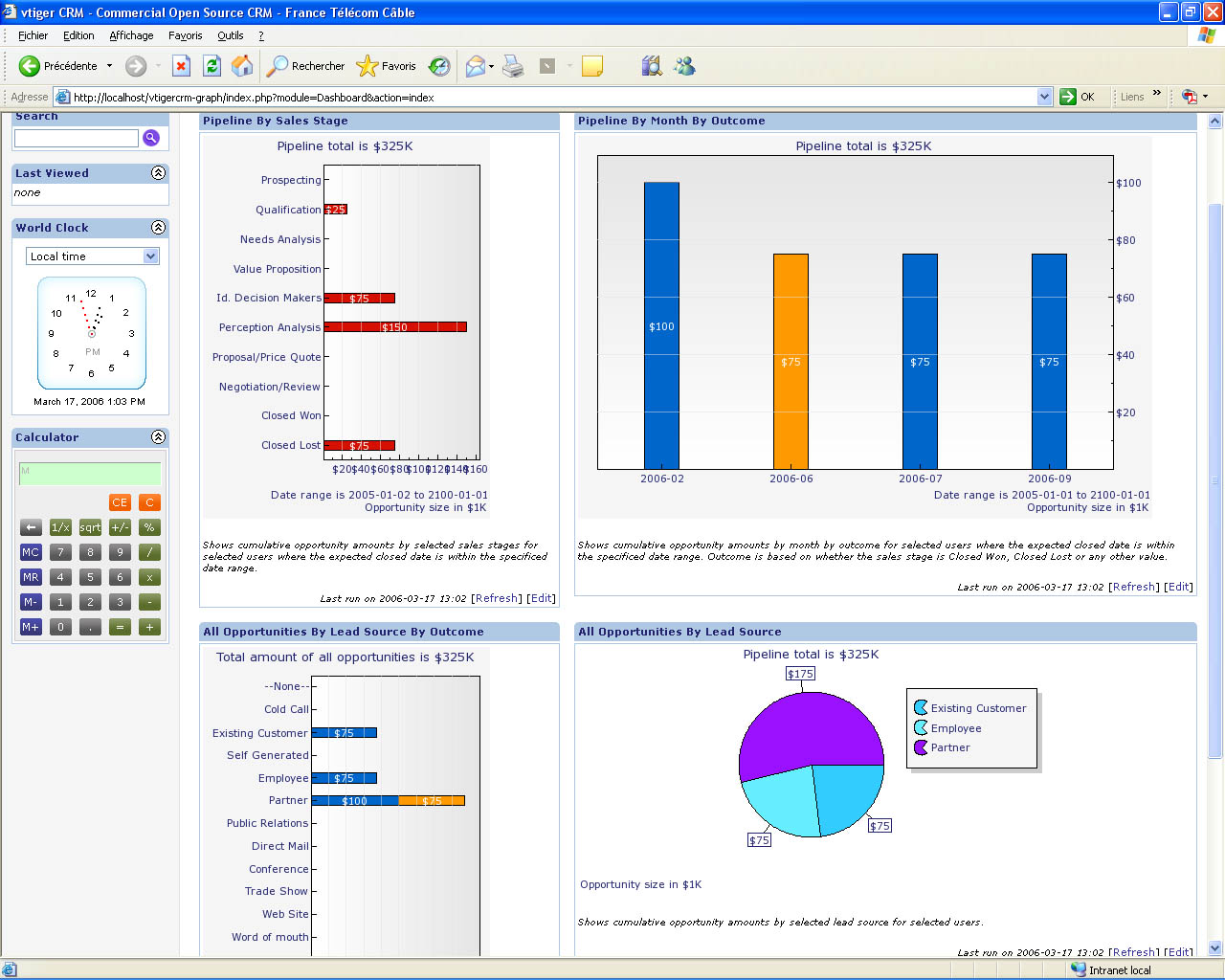Click Refresh under Pipeline By Month By Outcome

[x=1134, y=587]
